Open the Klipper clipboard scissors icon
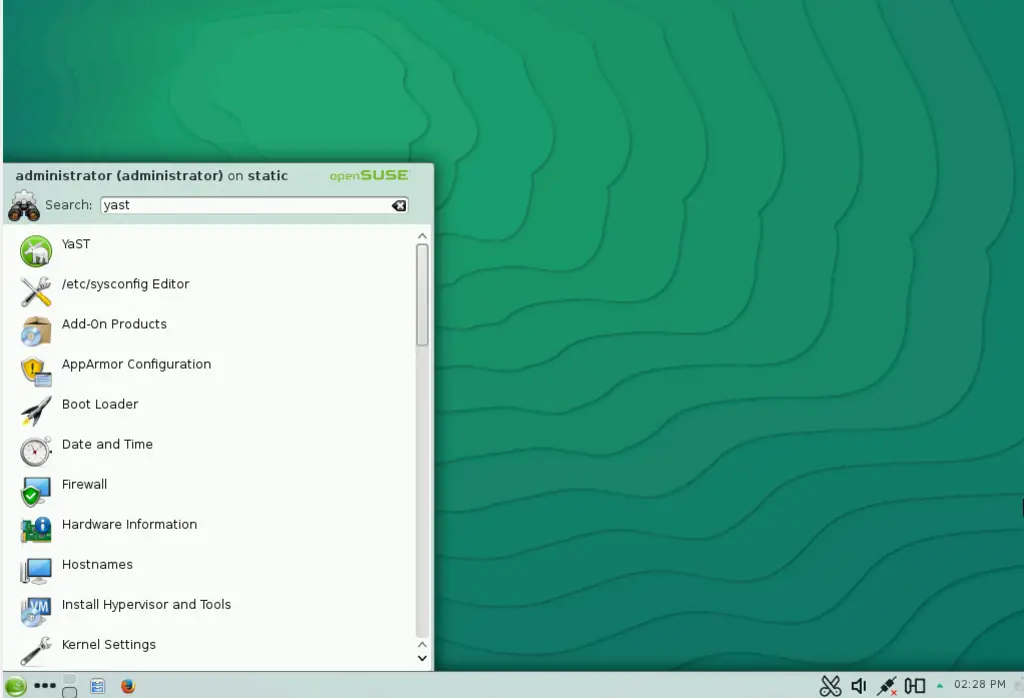Viewport: 1024px width, 698px height. (830, 686)
